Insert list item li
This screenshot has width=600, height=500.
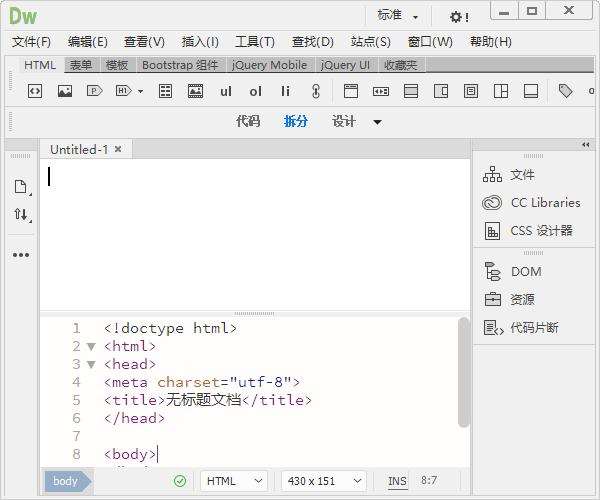point(285,91)
